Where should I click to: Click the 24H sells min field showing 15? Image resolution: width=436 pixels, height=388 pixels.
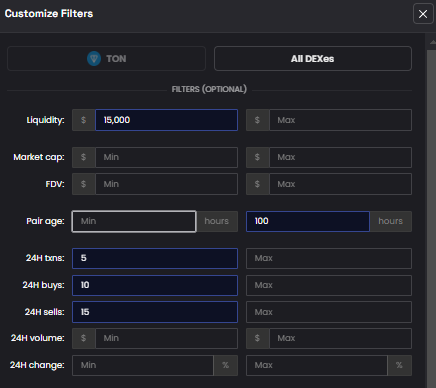pos(155,312)
